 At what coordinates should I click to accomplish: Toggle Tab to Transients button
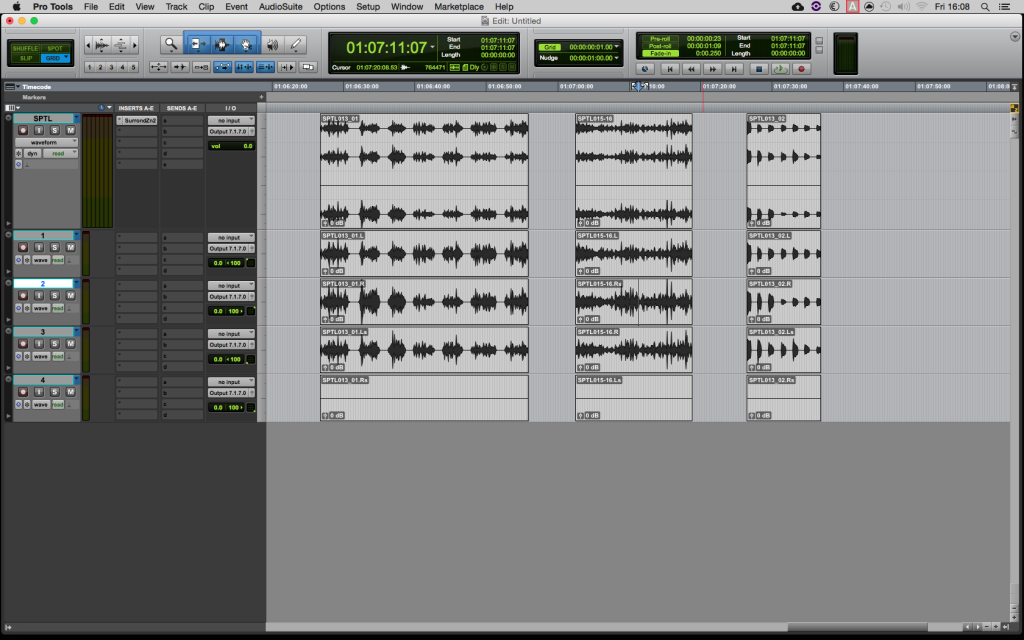180,67
